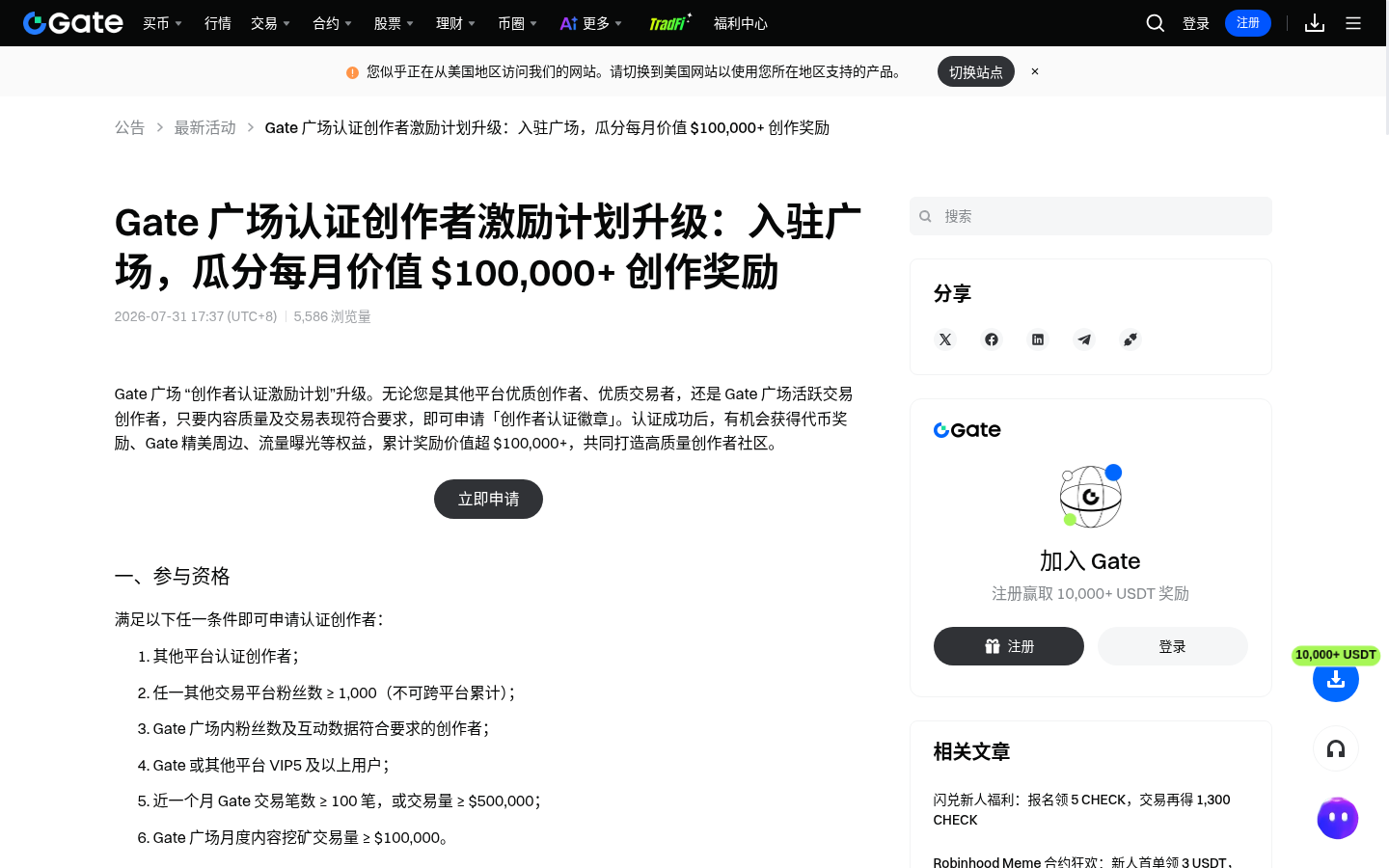Go to 公告 breadcrumb
The image size is (1389, 868).
129,127
